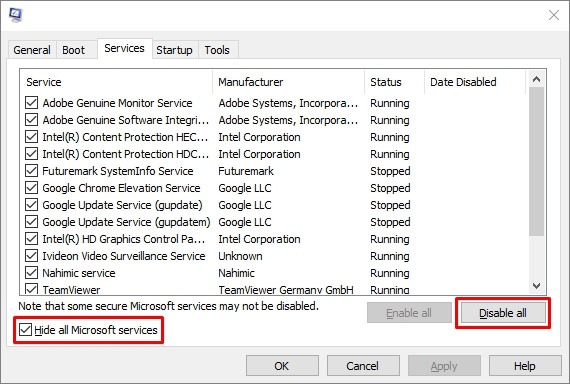Toggle Ivideon Video Surveillance Service checkbox
The image size is (570, 384).
(32, 256)
